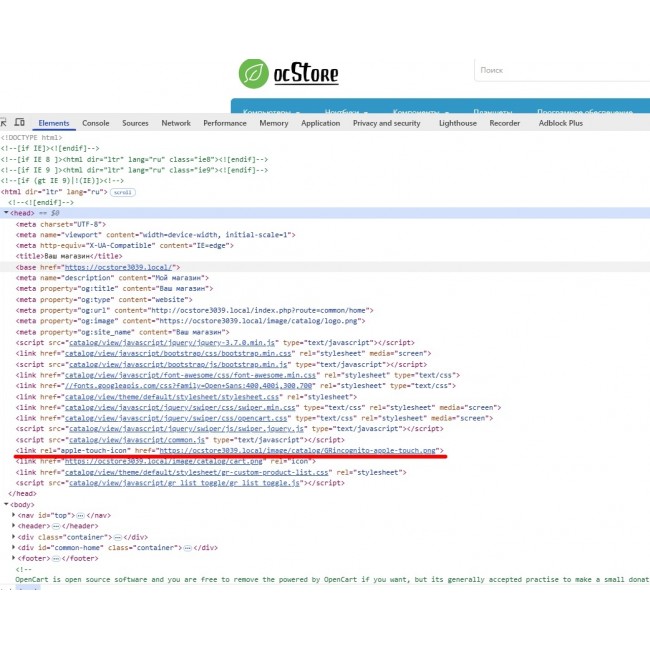
Task: Click ellipsis badge in footer element
Action: [x=52, y=559]
